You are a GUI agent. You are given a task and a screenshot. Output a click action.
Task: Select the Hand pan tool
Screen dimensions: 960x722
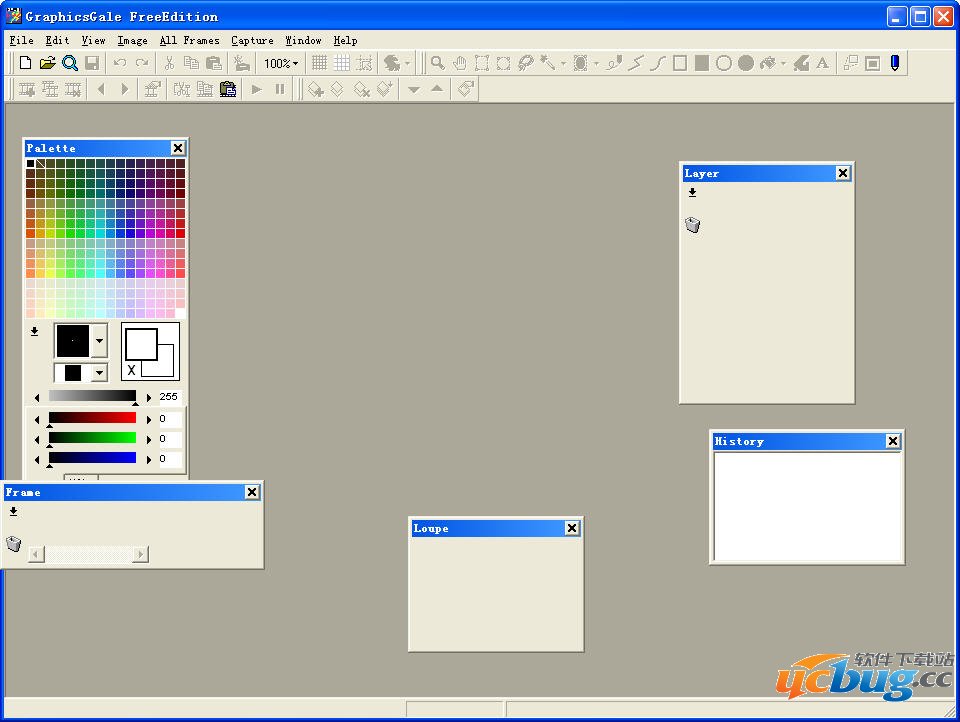tap(459, 63)
